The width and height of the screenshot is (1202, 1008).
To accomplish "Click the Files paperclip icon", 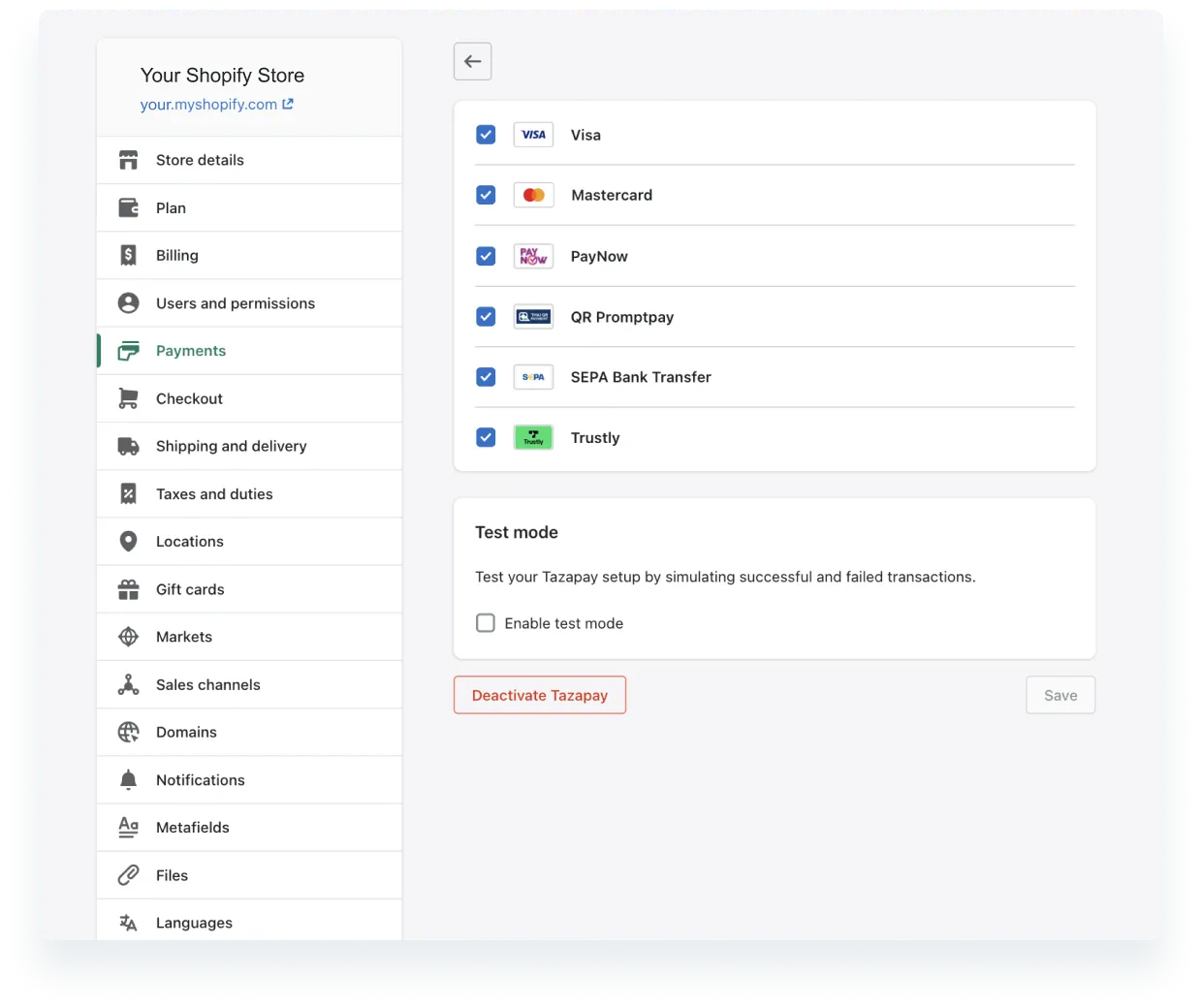I will [x=128, y=875].
